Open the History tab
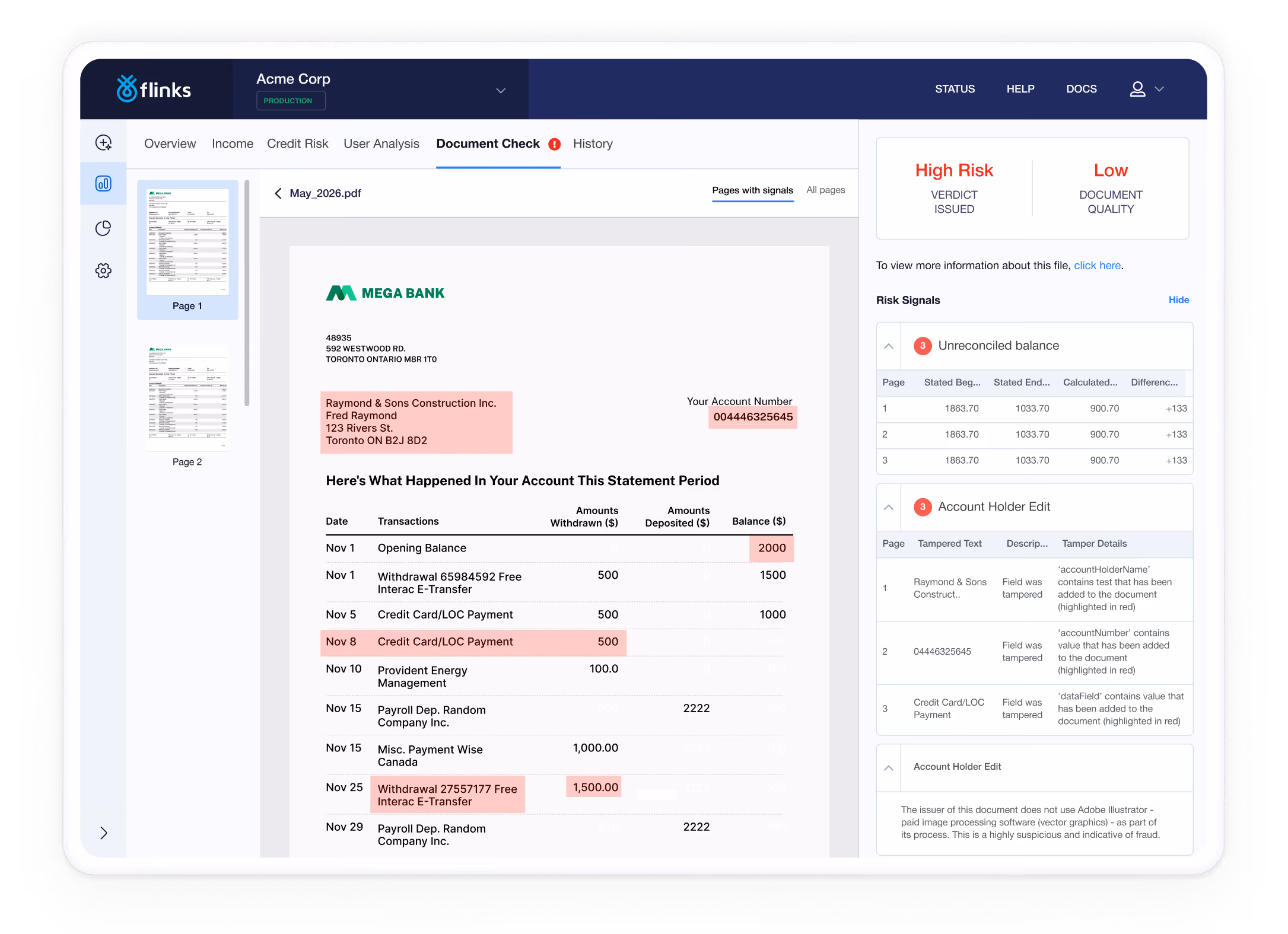Screen dimensions: 1288x934 (x=593, y=144)
